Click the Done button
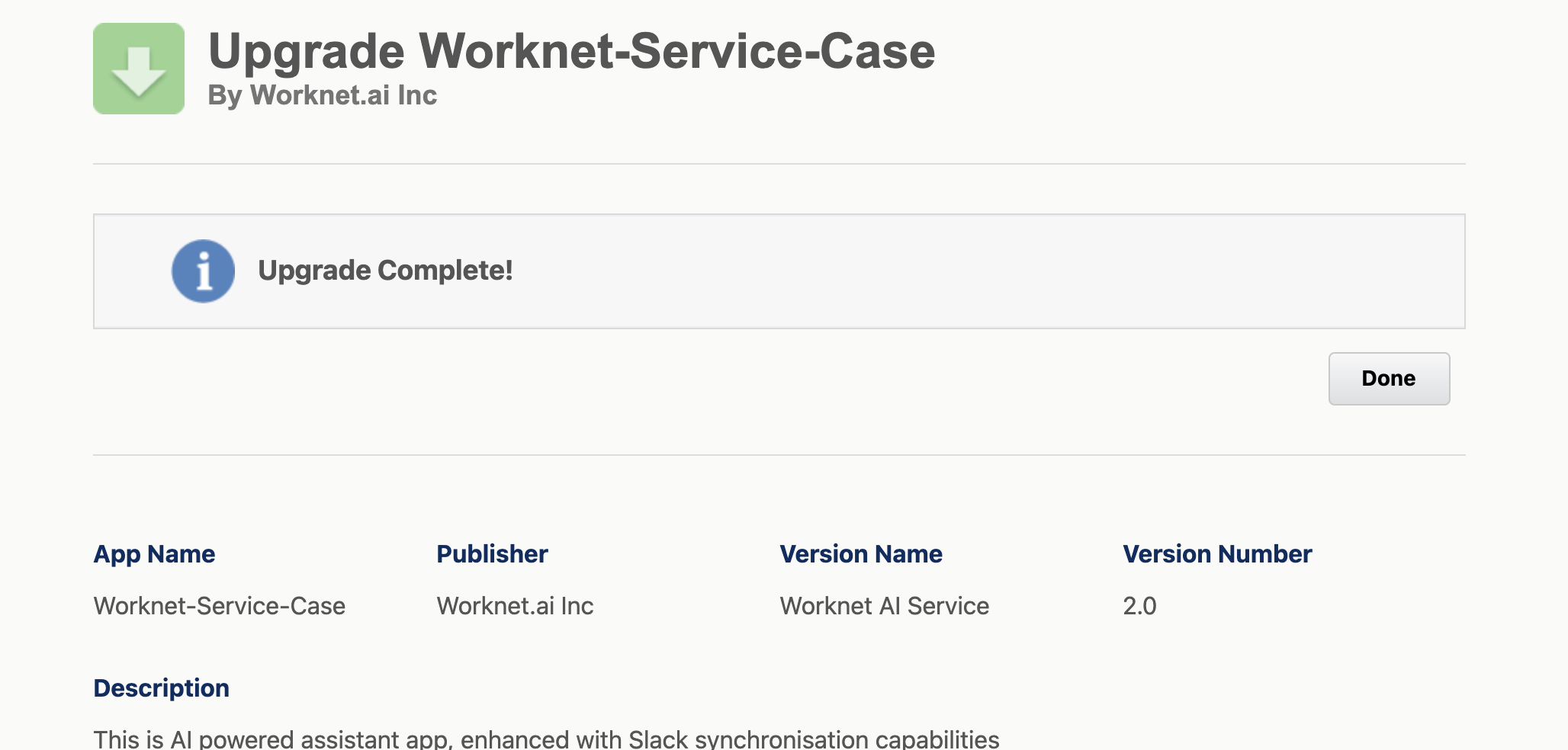Image resolution: width=1568 pixels, height=750 pixels. [x=1389, y=378]
